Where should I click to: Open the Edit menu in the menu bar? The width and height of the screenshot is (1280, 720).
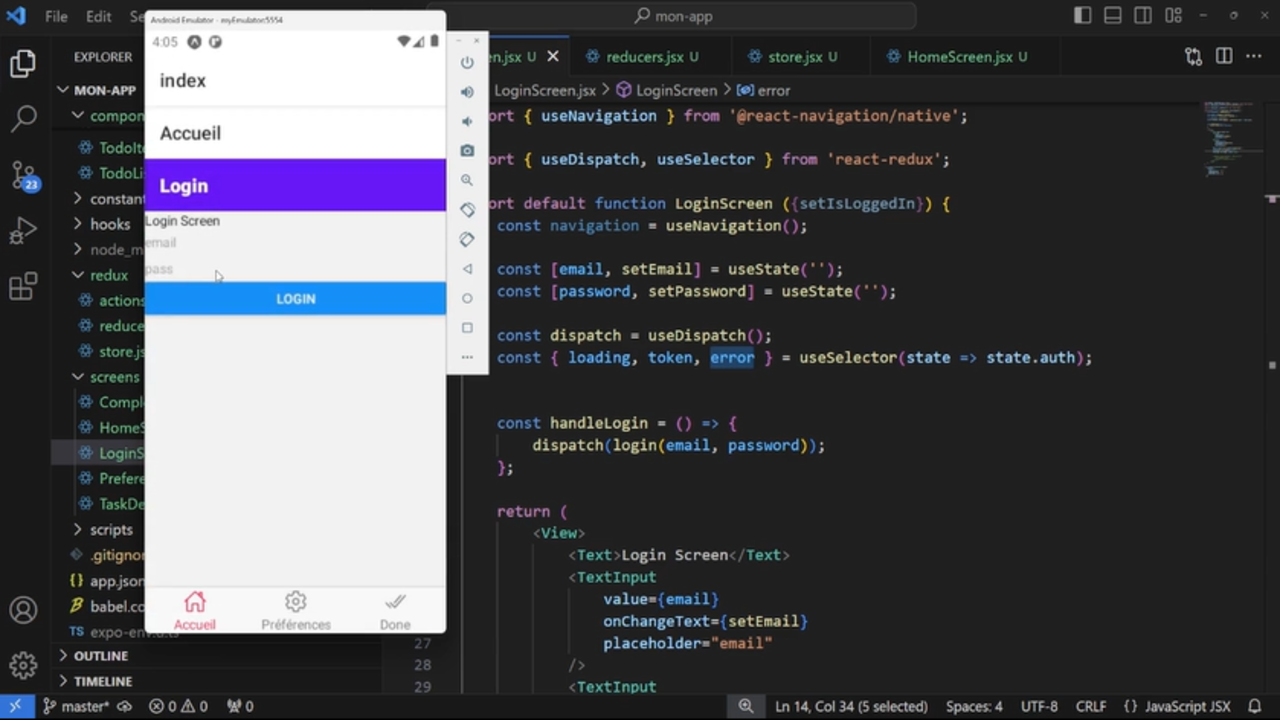tap(97, 16)
